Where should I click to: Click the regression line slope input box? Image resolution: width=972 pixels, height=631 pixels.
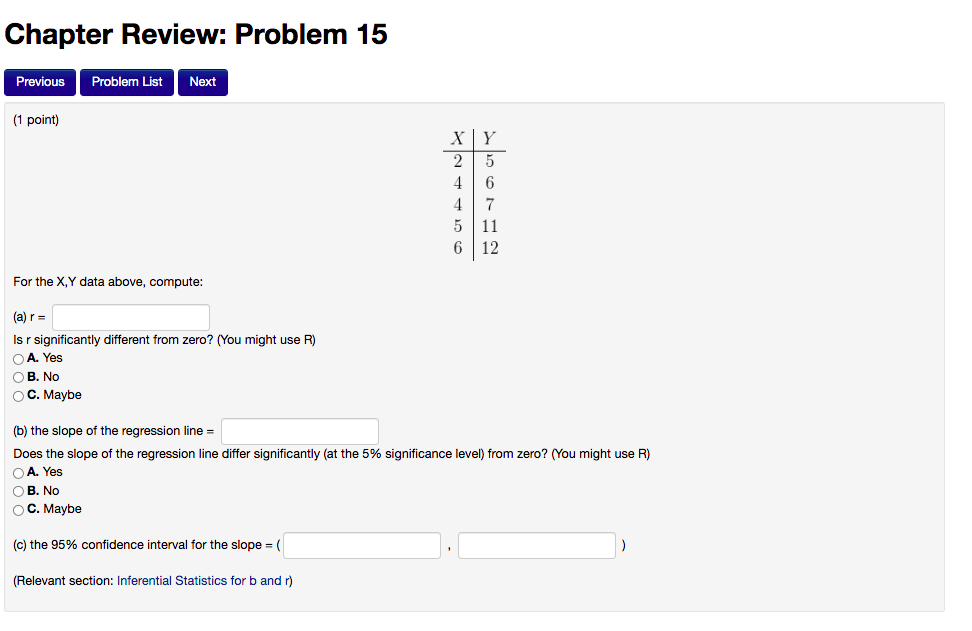[x=299, y=431]
